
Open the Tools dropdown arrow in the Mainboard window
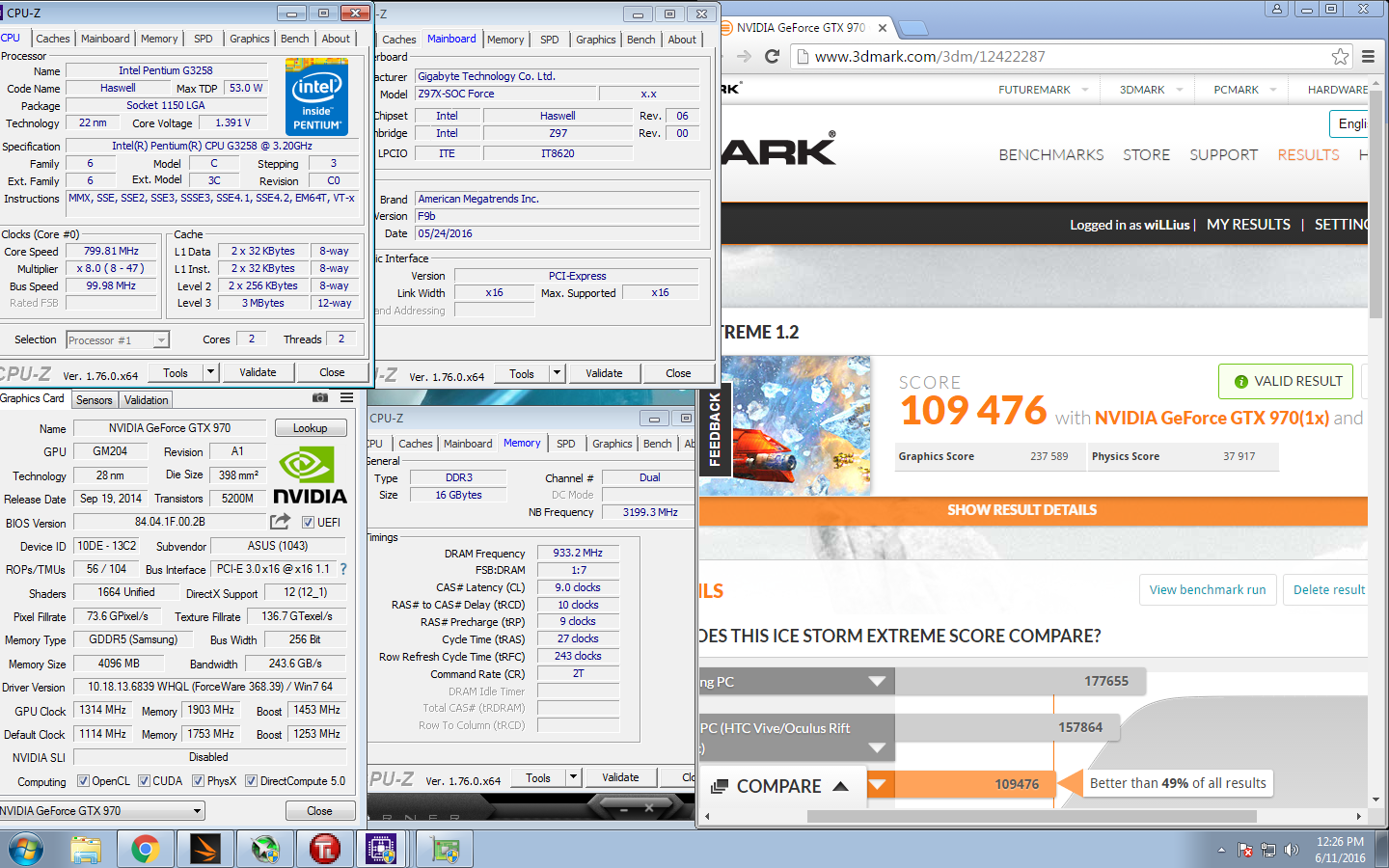pyautogui.click(x=557, y=373)
